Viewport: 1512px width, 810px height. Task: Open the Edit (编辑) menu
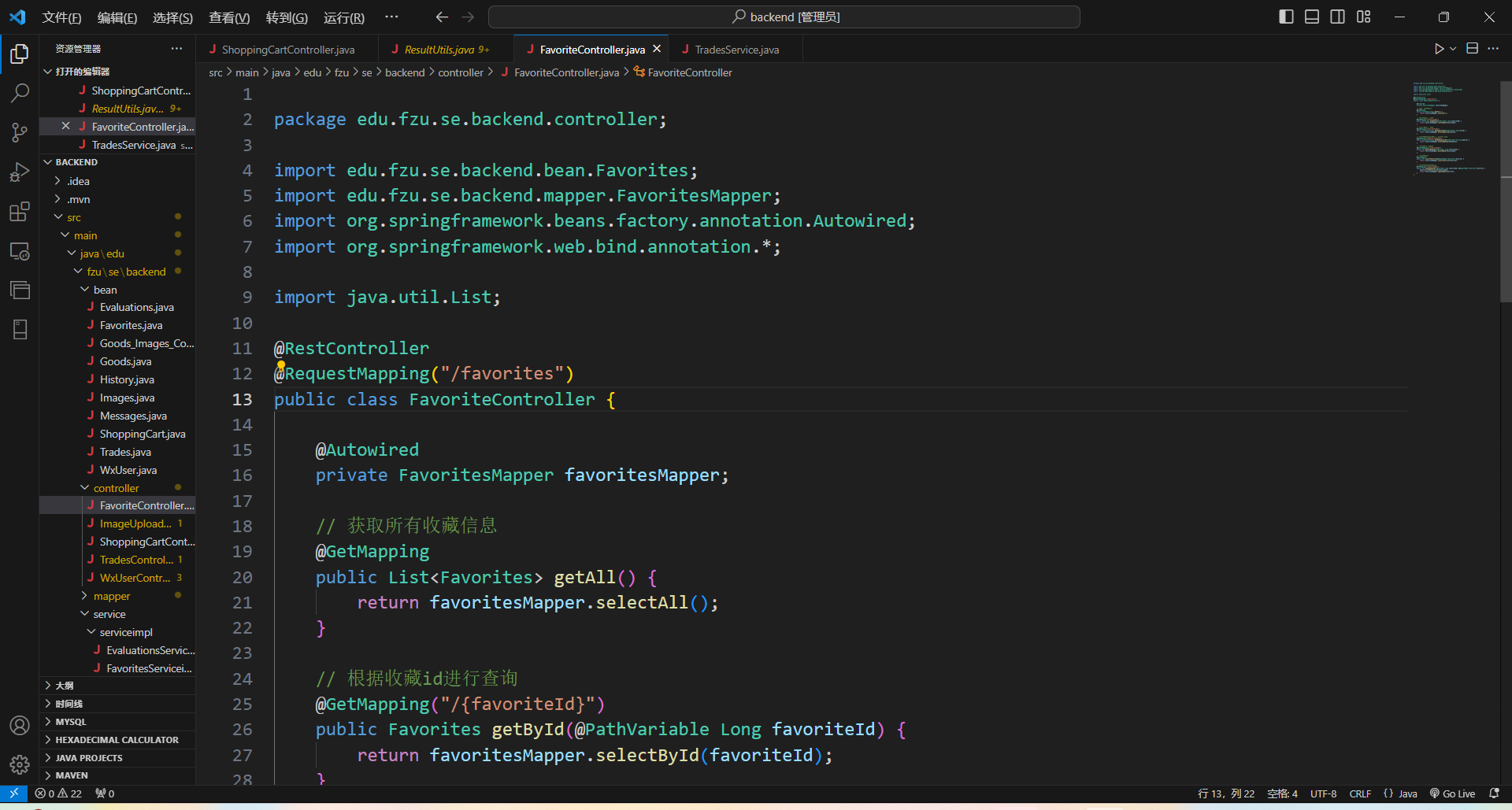(x=117, y=17)
